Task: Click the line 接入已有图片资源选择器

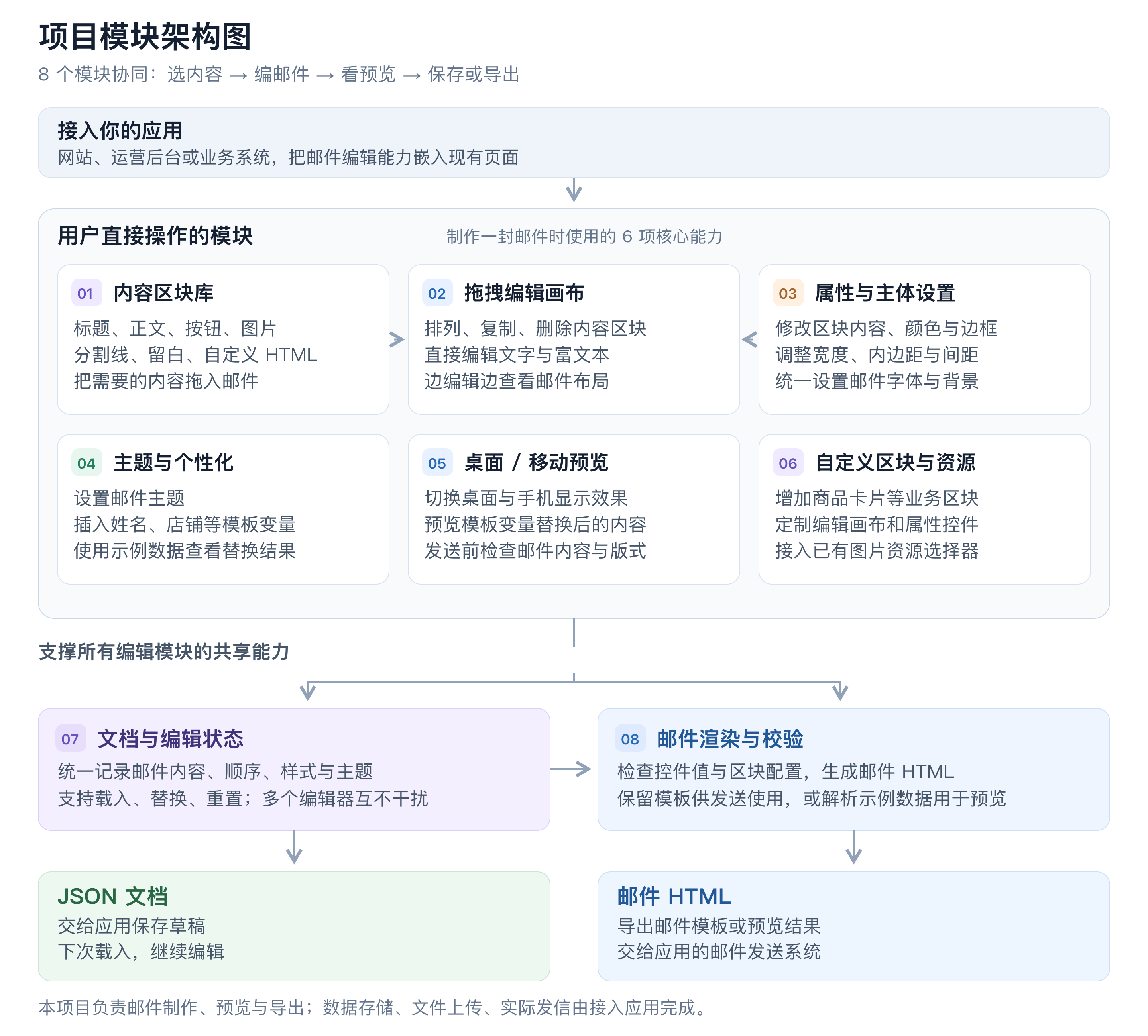Action: coord(877,550)
